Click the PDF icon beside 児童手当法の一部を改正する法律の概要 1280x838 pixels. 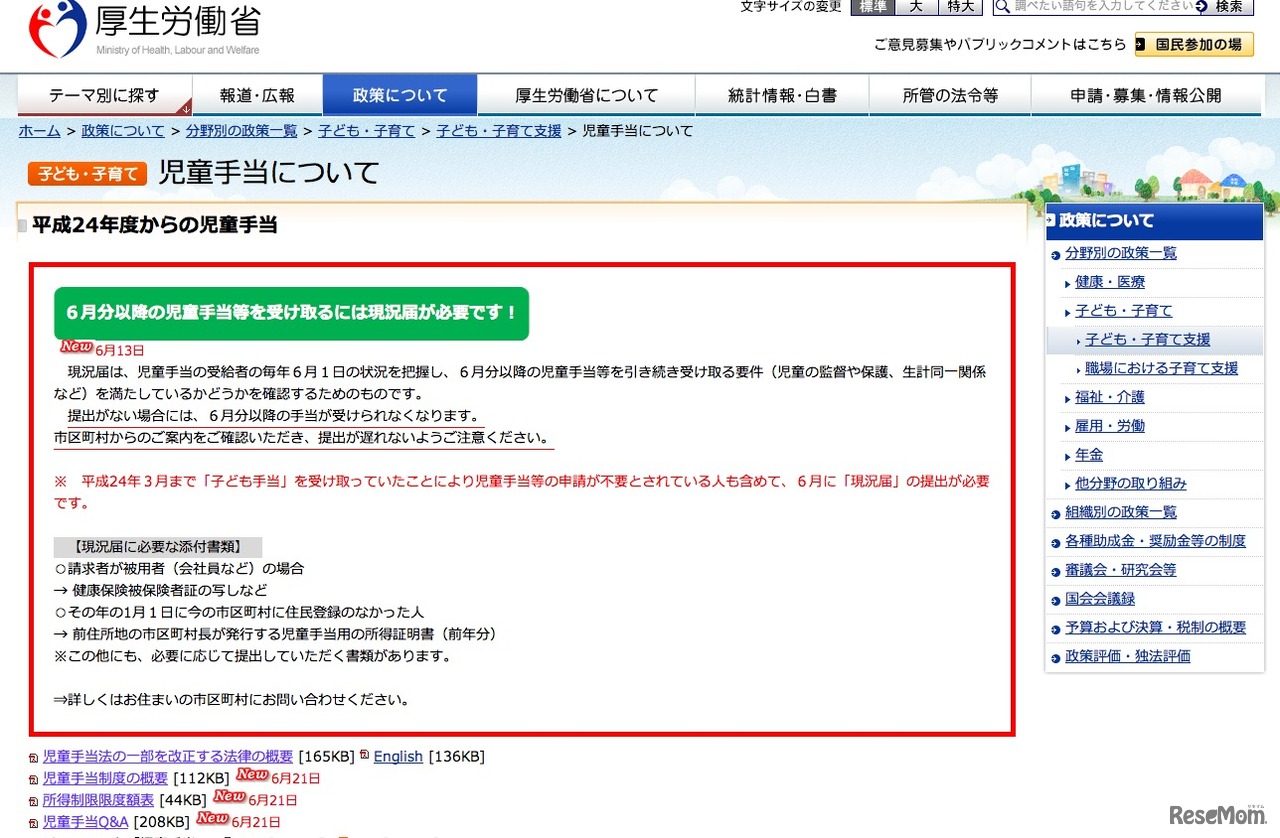pyautogui.click(x=34, y=758)
